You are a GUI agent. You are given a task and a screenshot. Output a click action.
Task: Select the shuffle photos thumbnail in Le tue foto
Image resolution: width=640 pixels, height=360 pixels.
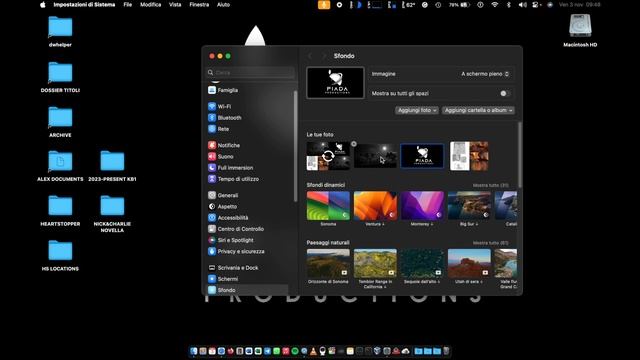click(328, 156)
